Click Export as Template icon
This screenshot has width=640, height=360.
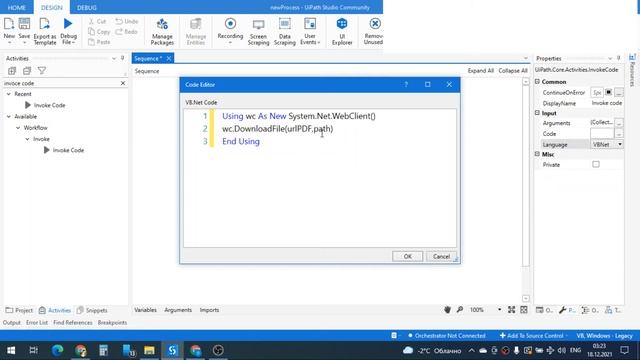(x=44, y=24)
